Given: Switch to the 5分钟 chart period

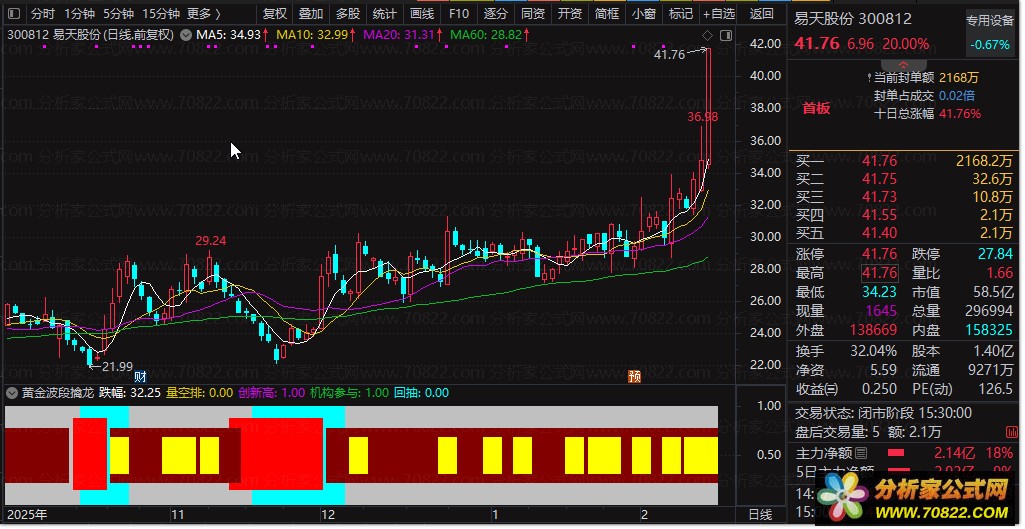Looking at the screenshot, I should click(x=118, y=14).
